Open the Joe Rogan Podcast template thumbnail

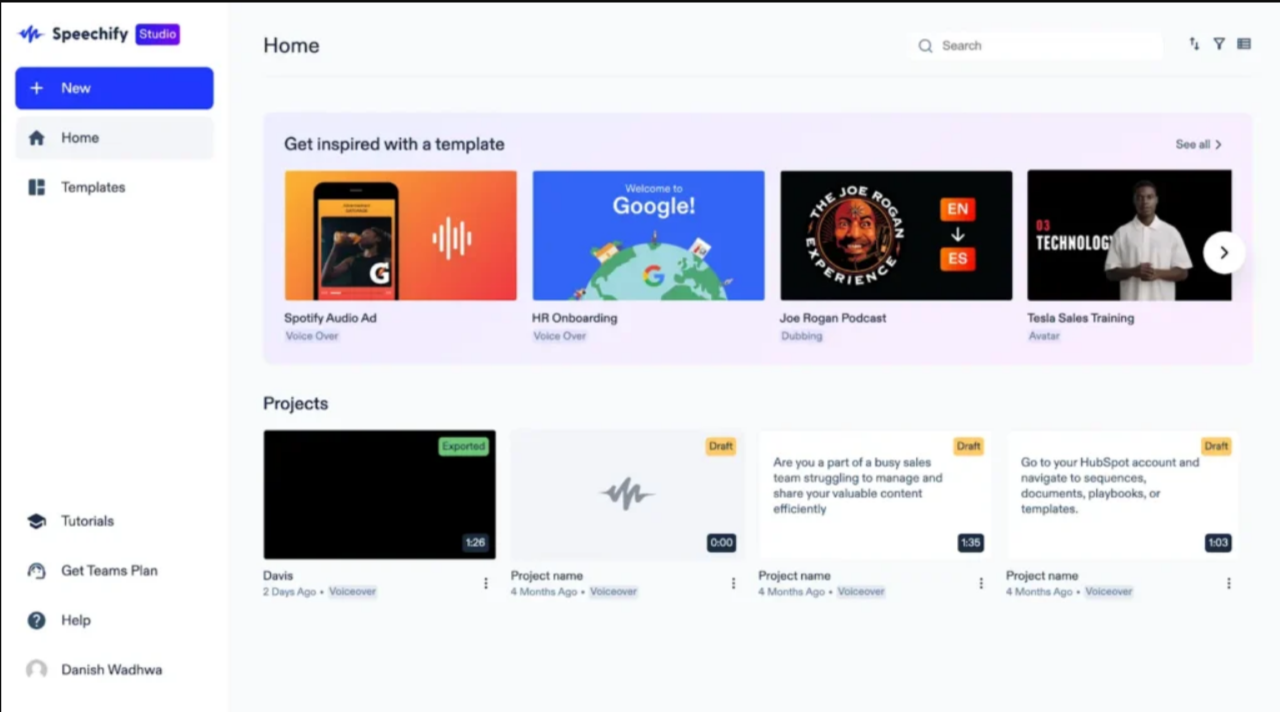coord(896,236)
